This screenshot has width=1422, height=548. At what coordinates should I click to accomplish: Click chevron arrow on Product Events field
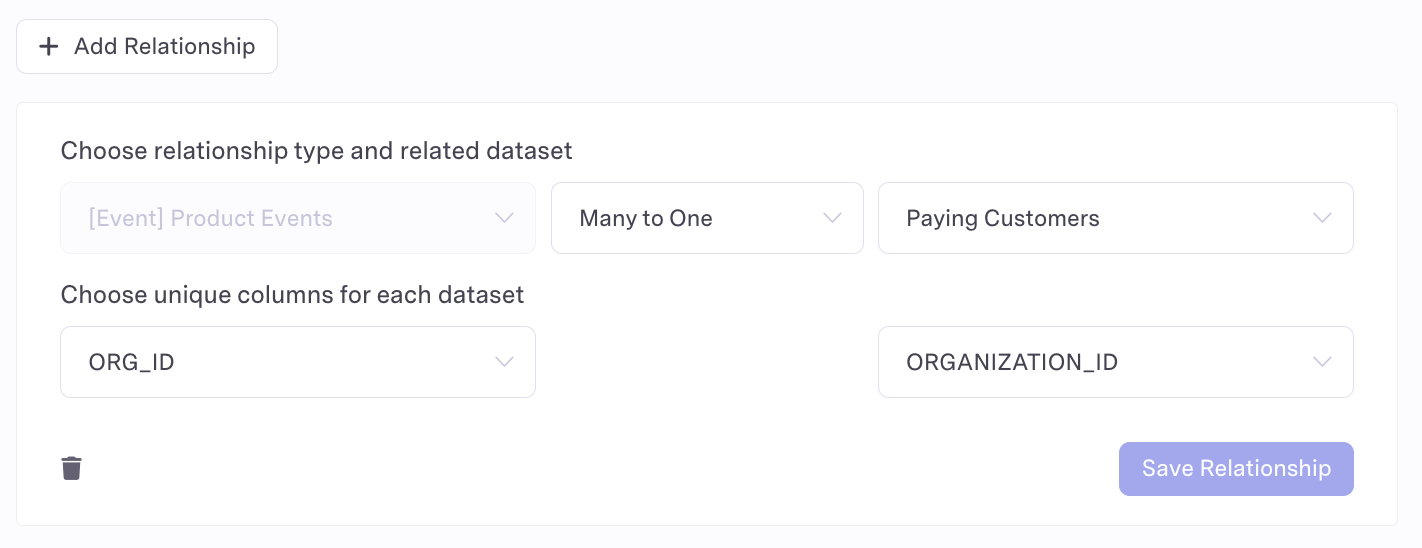[504, 218]
